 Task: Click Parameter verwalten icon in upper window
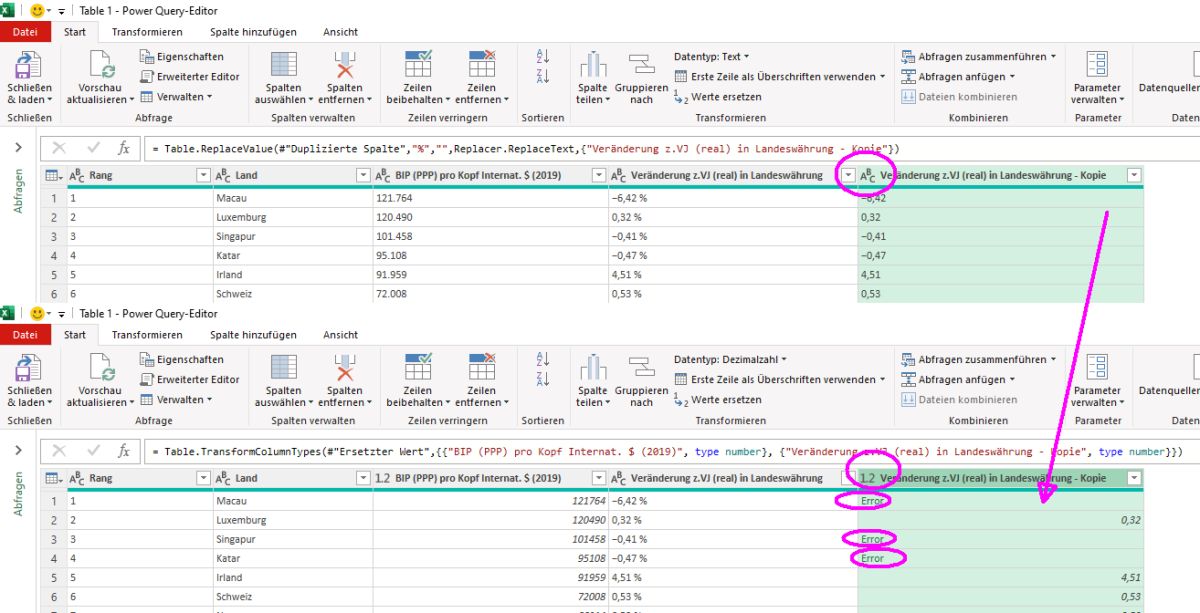[1097, 65]
